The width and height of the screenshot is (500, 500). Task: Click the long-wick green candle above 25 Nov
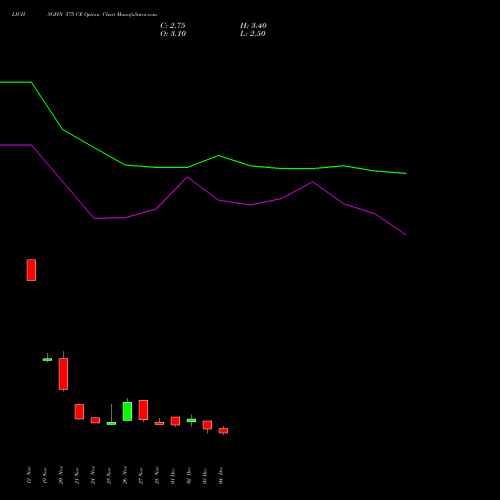(x=111, y=423)
